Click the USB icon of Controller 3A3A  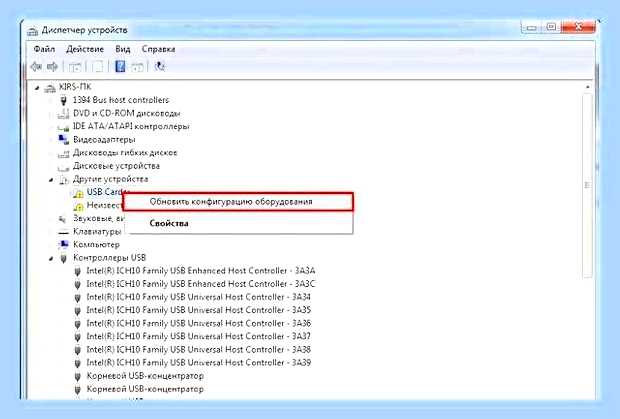coord(78,272)
